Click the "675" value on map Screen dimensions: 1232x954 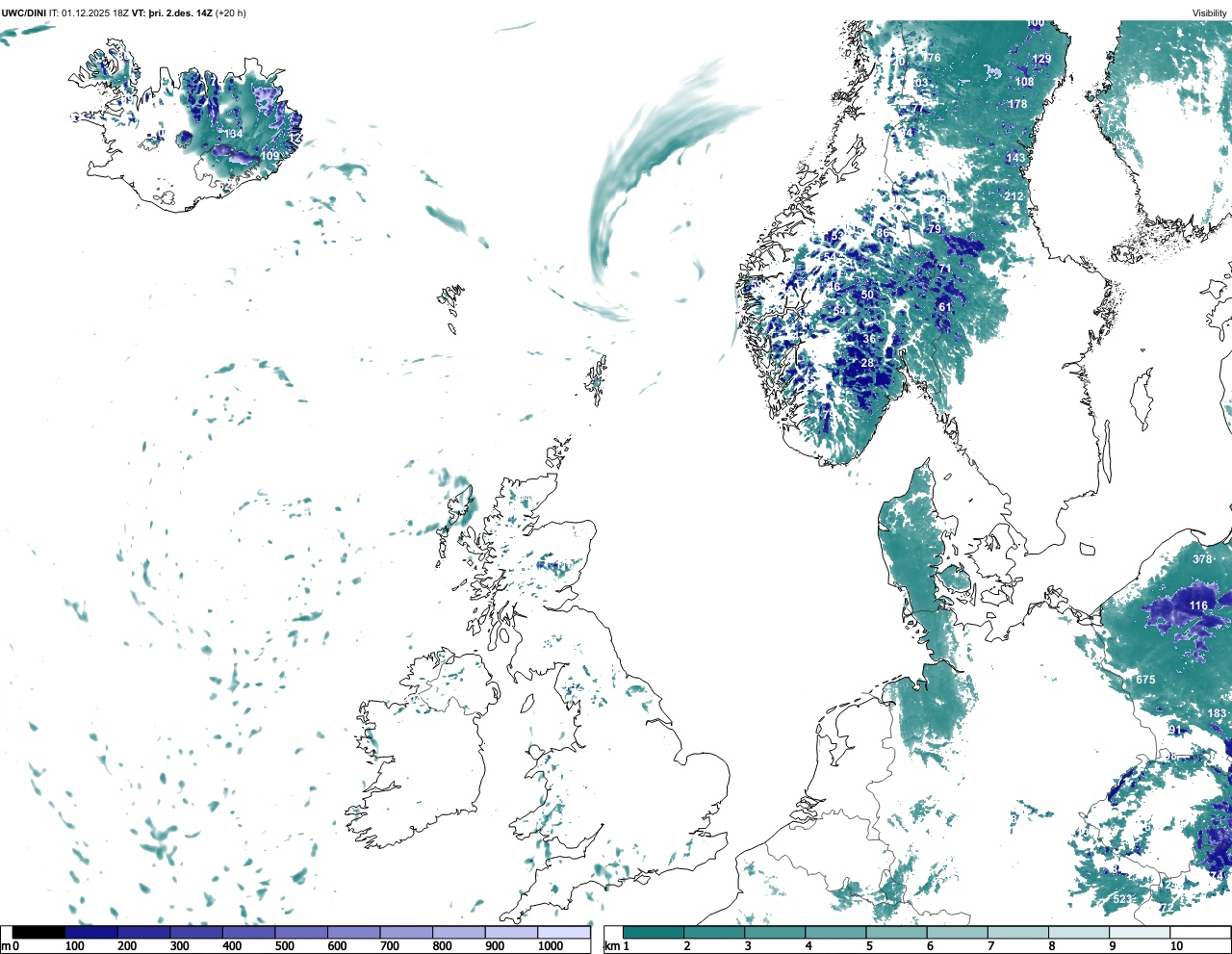pos(1145,680)
